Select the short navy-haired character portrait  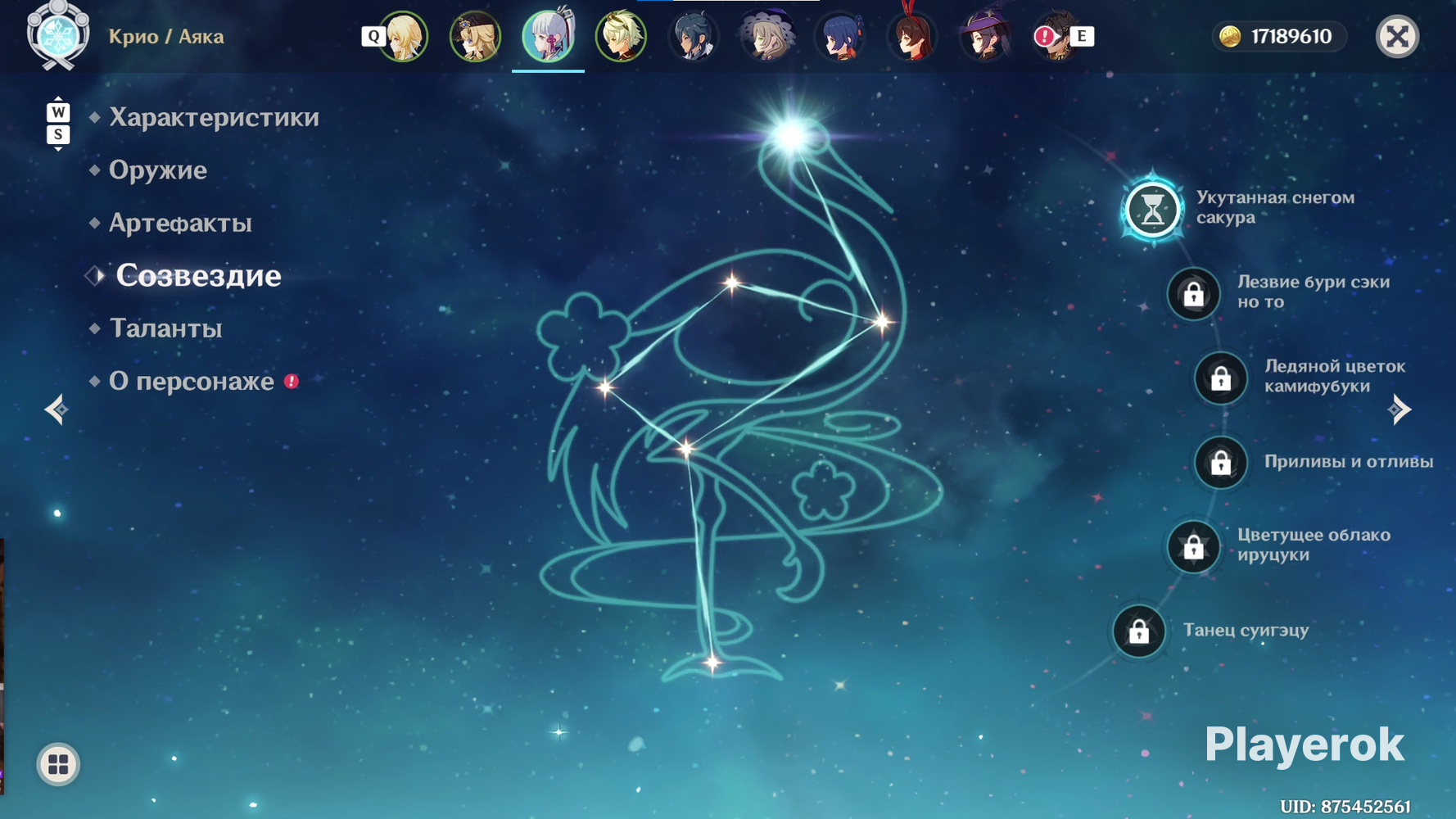pos(839,36)
